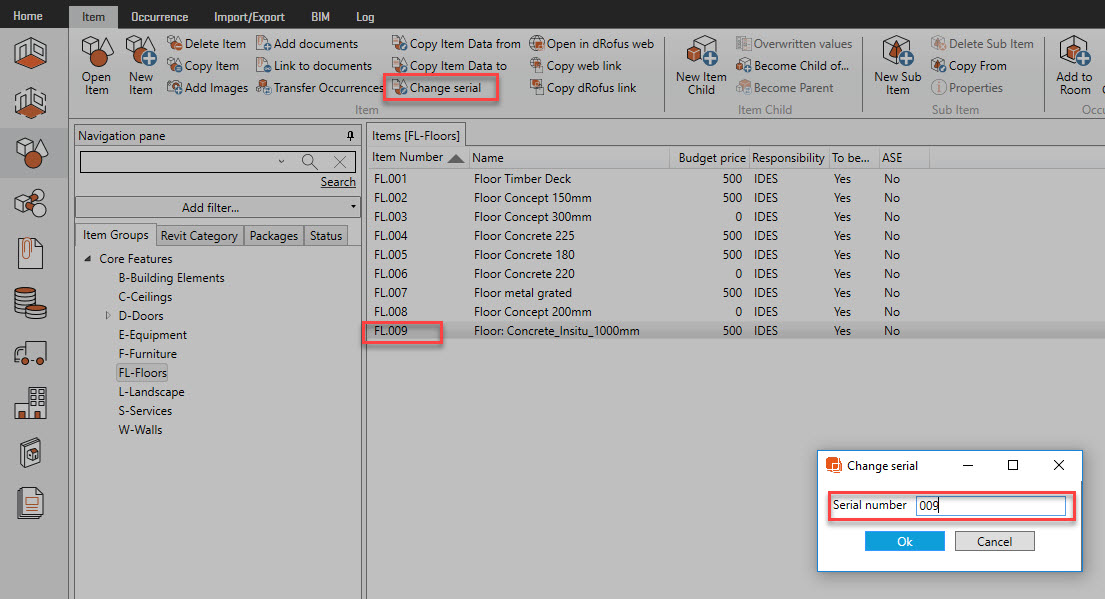Image resolution: width=1105 pixels, height=599 pixels.
Task: Click Open in dRofus web
Action: [x=591, y=44]
